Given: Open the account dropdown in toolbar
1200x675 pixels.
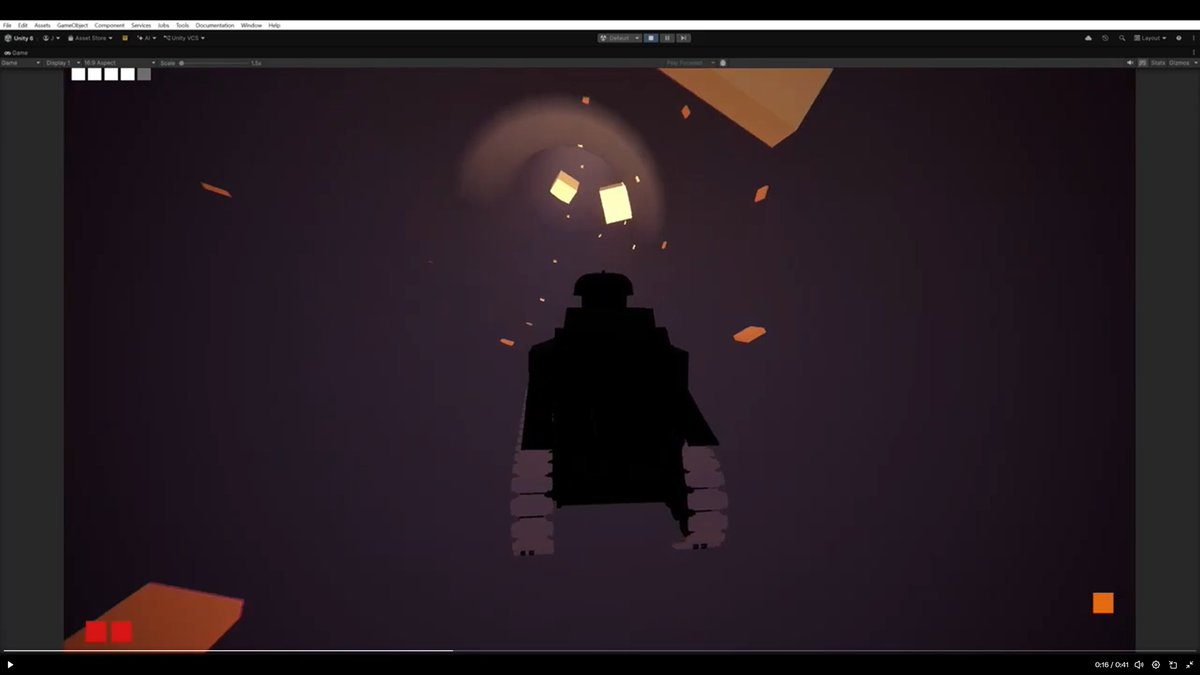Looking at the screenshot, I should 51,38.
